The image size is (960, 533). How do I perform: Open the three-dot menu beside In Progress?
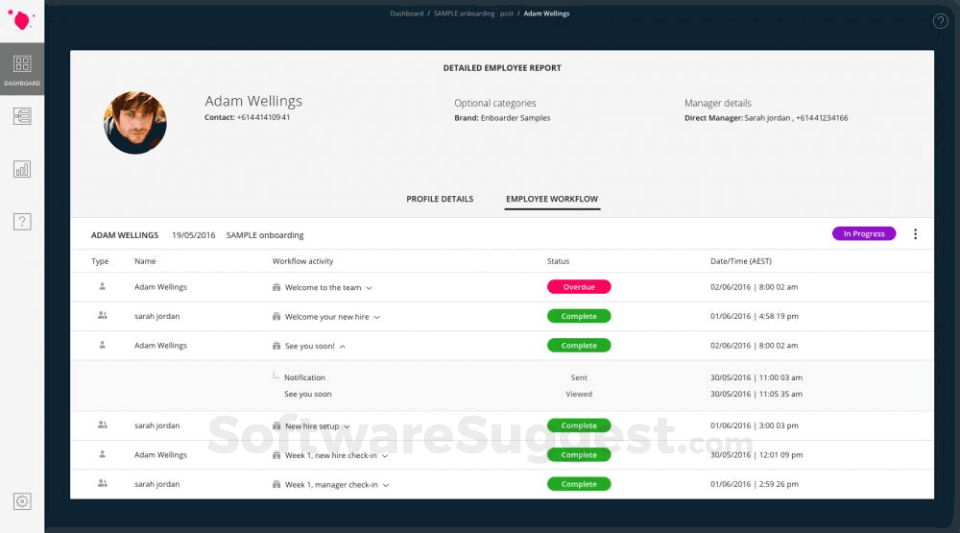click(x=915, y=234)
